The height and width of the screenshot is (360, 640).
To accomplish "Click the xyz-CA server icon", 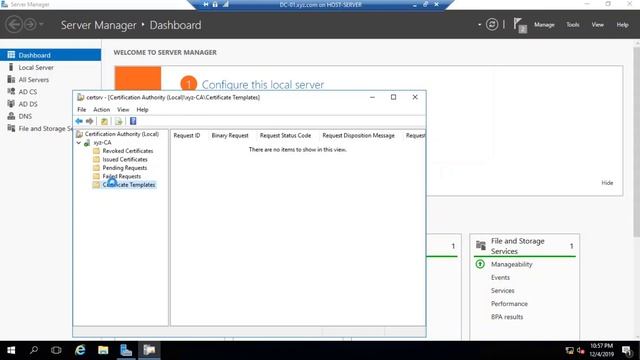I will 87,142.
